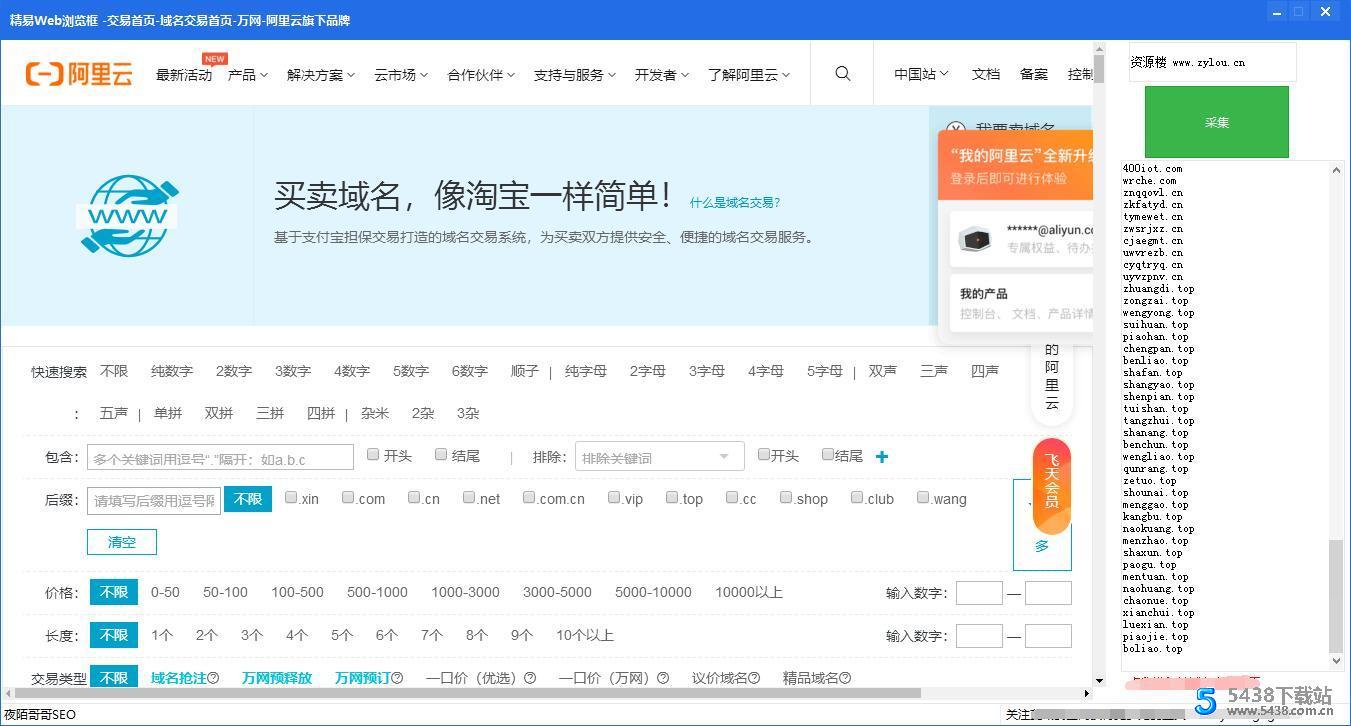The width and height of the screenshot is (1351, 726).
Task: Check the .vip suffix option
Action: click(x=614, y=496)
